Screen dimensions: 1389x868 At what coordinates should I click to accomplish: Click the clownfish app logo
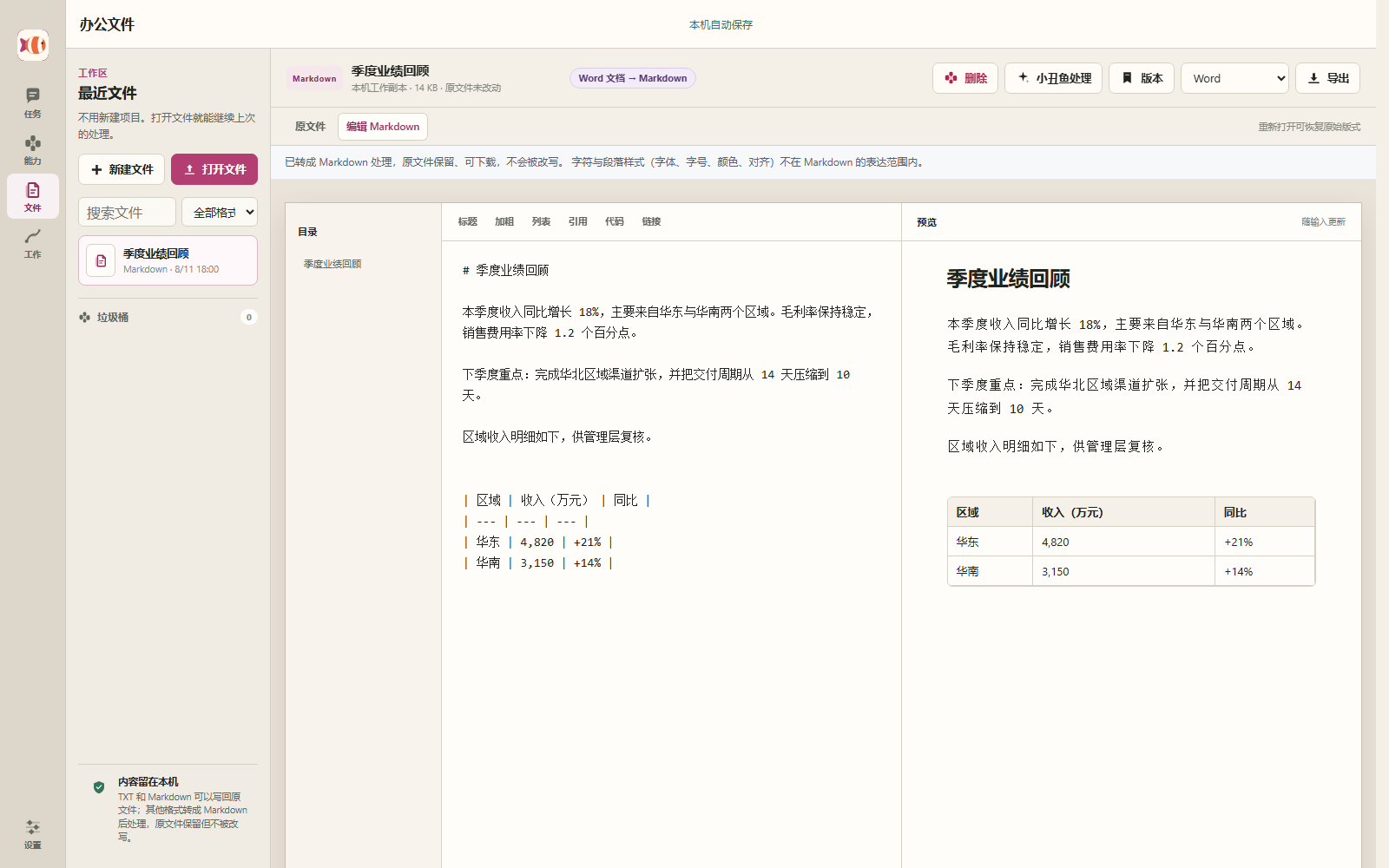click(x=33, y=44)
